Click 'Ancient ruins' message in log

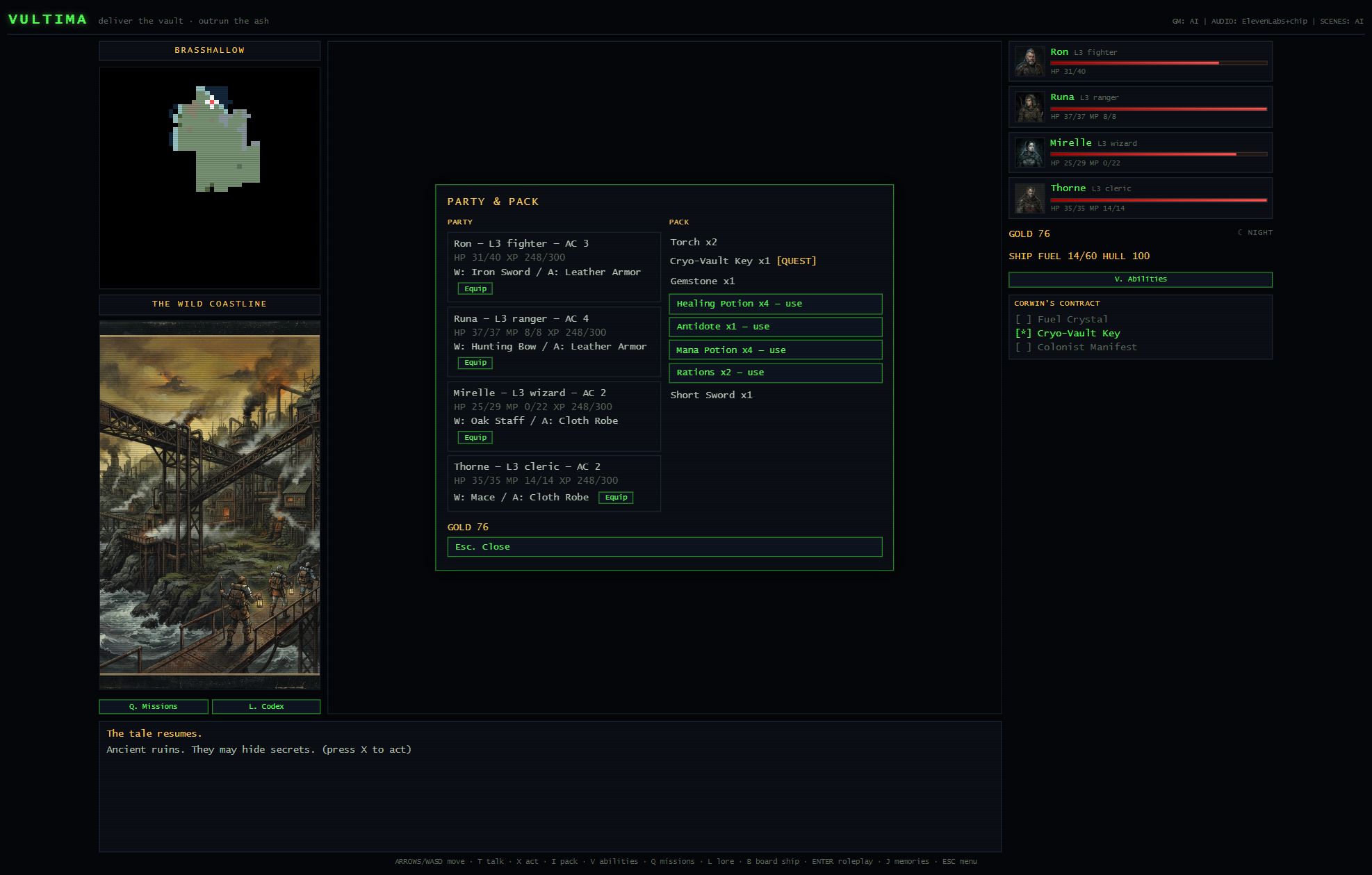(259, 750)
